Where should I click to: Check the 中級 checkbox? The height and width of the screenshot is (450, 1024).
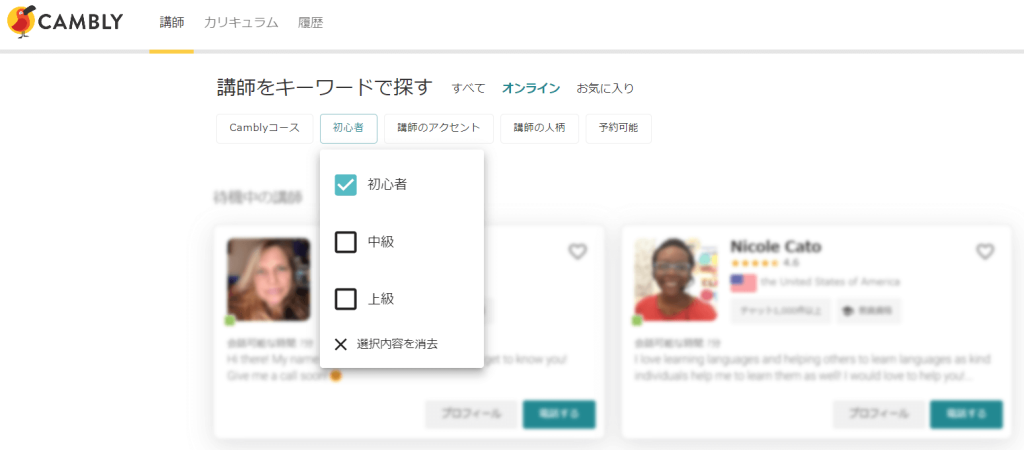click(346, 242)
